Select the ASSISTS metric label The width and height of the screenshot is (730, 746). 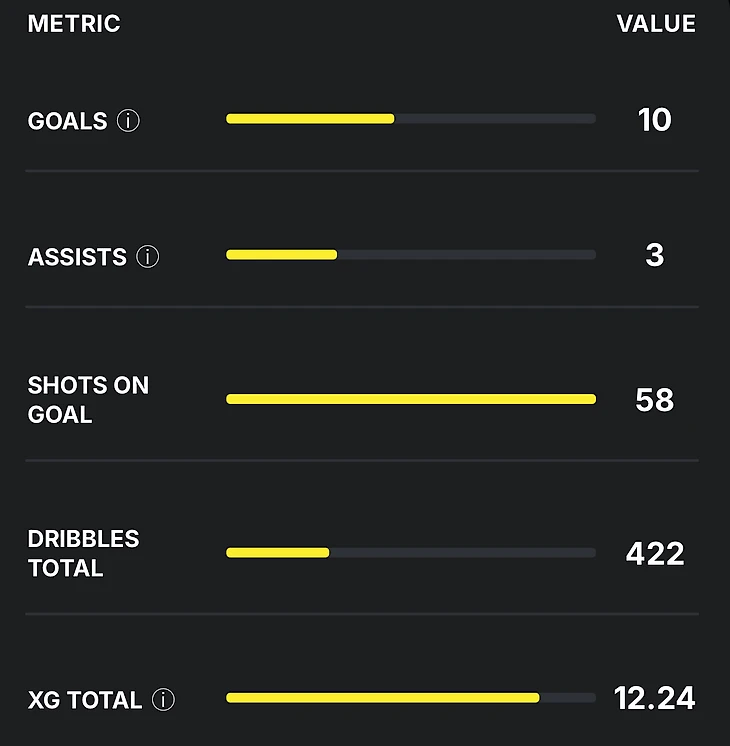click(x=77, y=257)
